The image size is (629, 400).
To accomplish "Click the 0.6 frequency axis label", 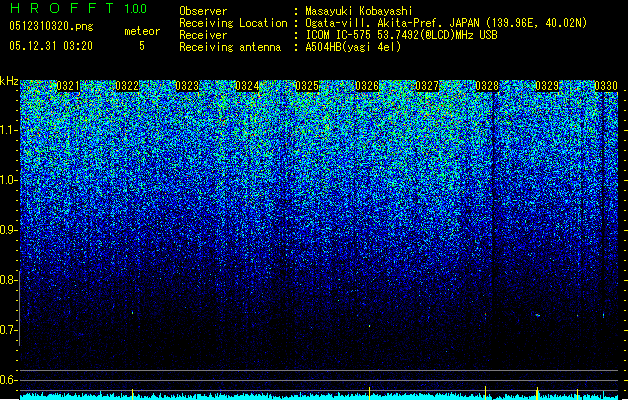I will tap(8, 380).
